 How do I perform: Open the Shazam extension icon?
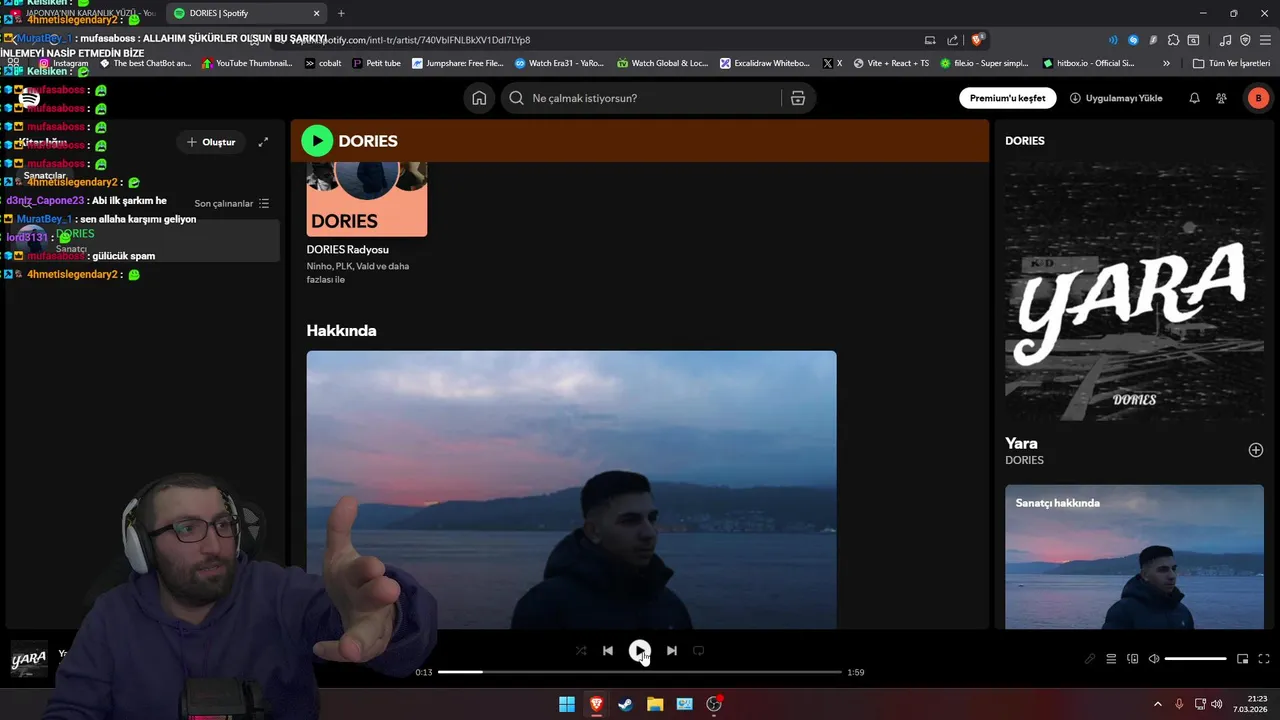coord(1133,40)
